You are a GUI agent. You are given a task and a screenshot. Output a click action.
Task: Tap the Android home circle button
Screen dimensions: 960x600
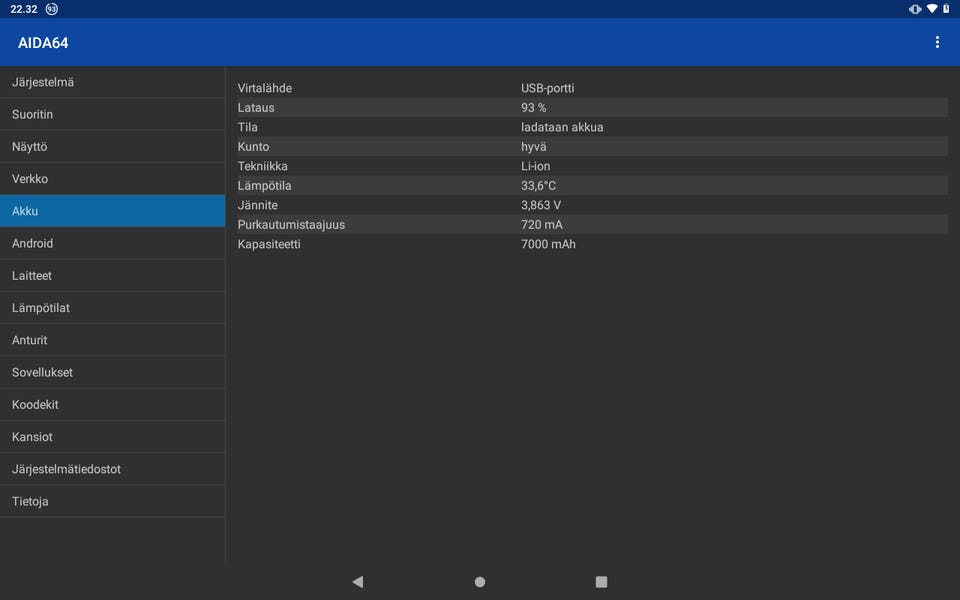click(x=480, y=582)
